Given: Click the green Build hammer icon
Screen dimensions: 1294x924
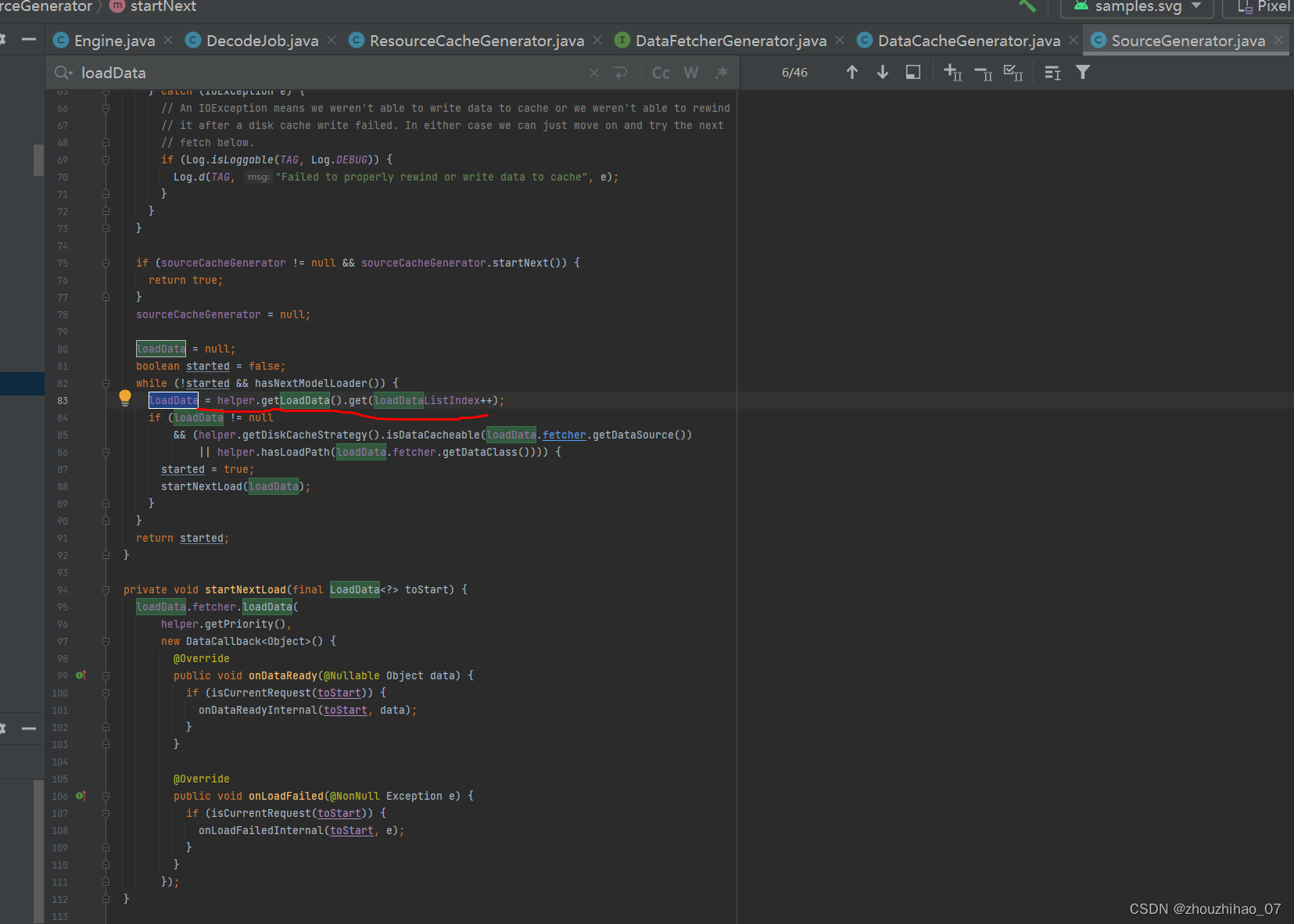Looking at the screenshot, I should (x=1027, y=6).
